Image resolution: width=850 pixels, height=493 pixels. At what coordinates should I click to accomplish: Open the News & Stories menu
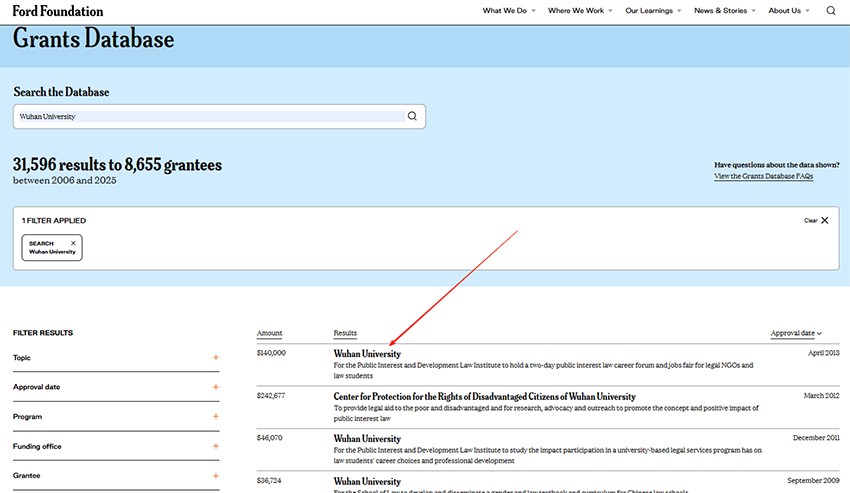coord(725,10)
